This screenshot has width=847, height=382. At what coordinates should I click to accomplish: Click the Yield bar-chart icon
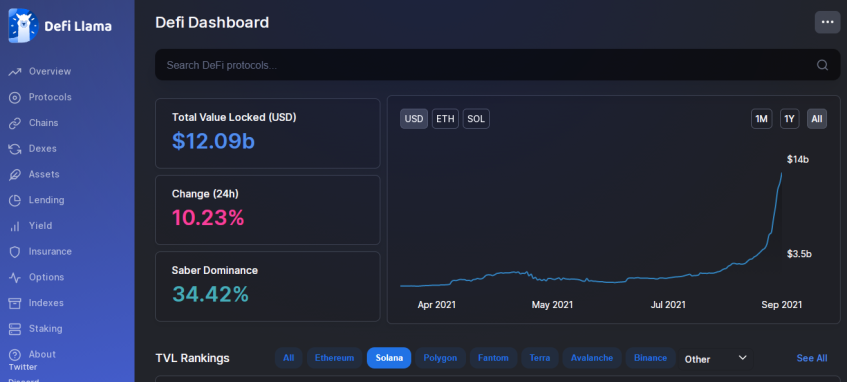15,226
